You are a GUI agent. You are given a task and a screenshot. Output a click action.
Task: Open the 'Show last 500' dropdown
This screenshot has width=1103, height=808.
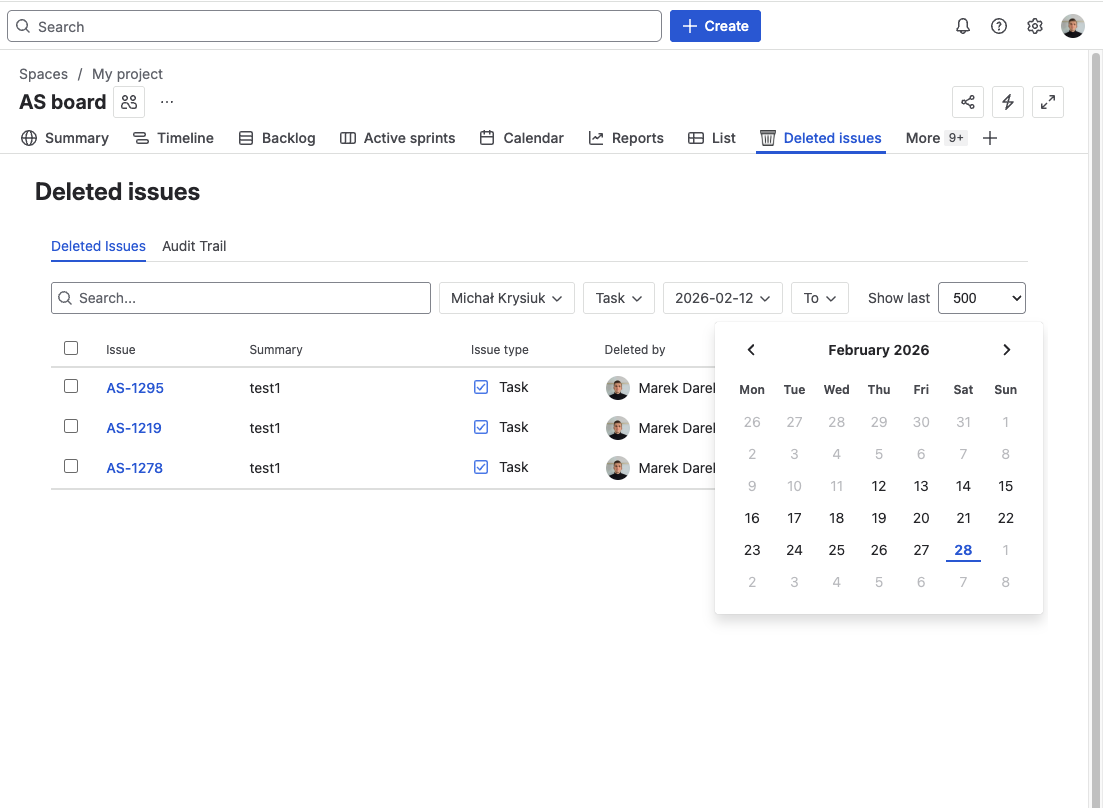tap(981, 297)
